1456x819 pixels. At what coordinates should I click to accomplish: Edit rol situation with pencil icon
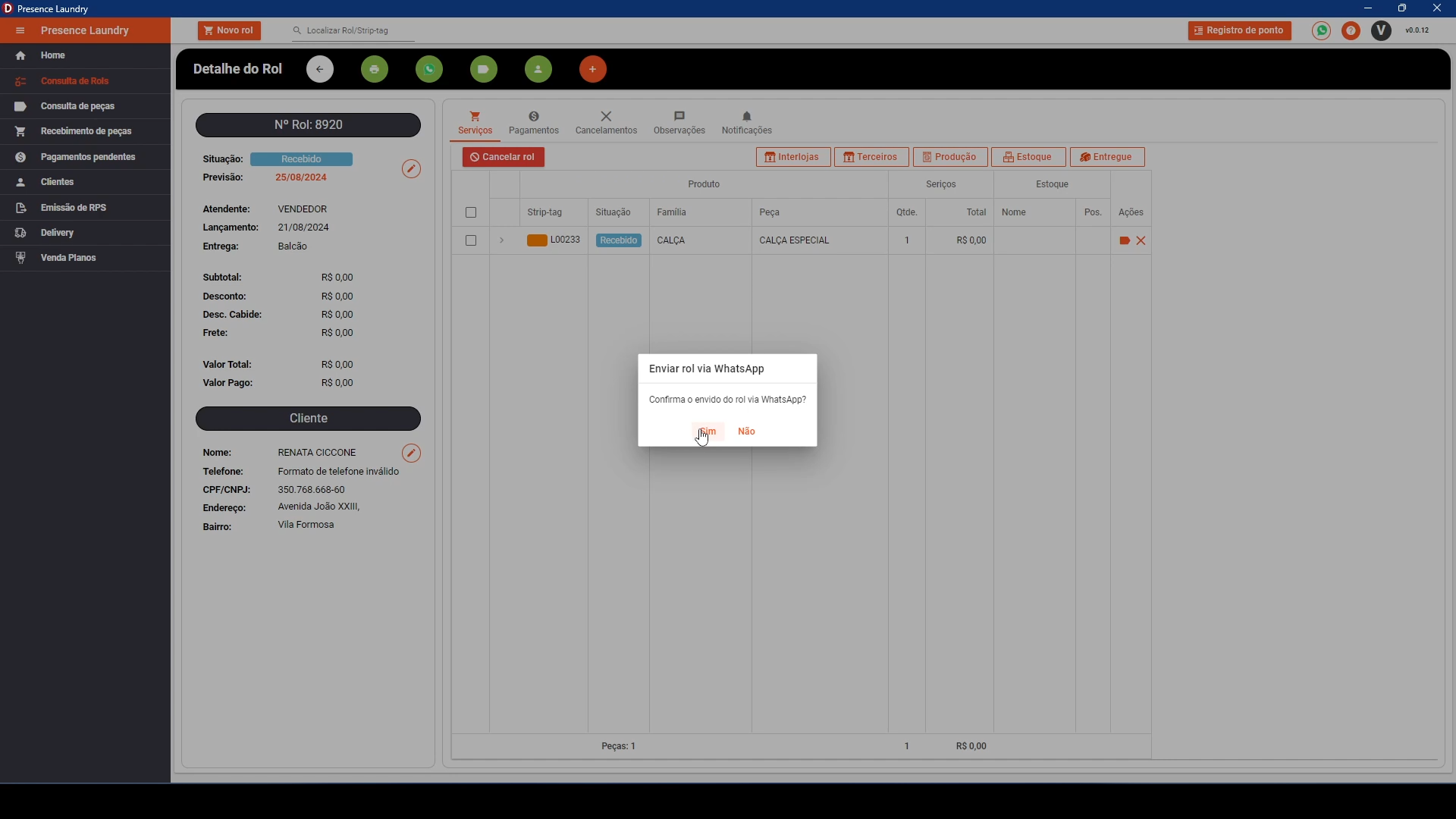coord(411,168)
